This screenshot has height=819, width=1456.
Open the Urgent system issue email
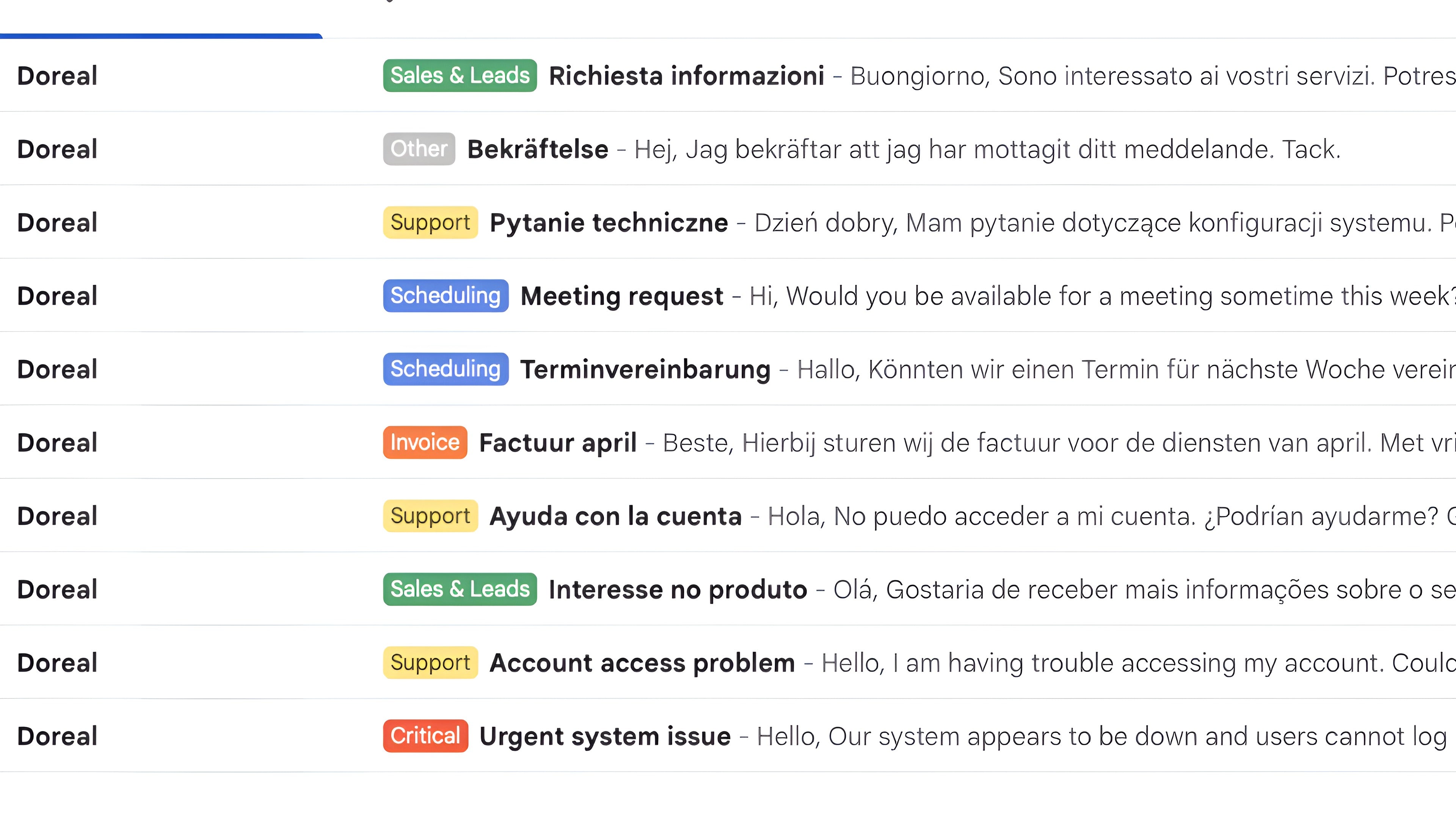(x=605, y=736)
